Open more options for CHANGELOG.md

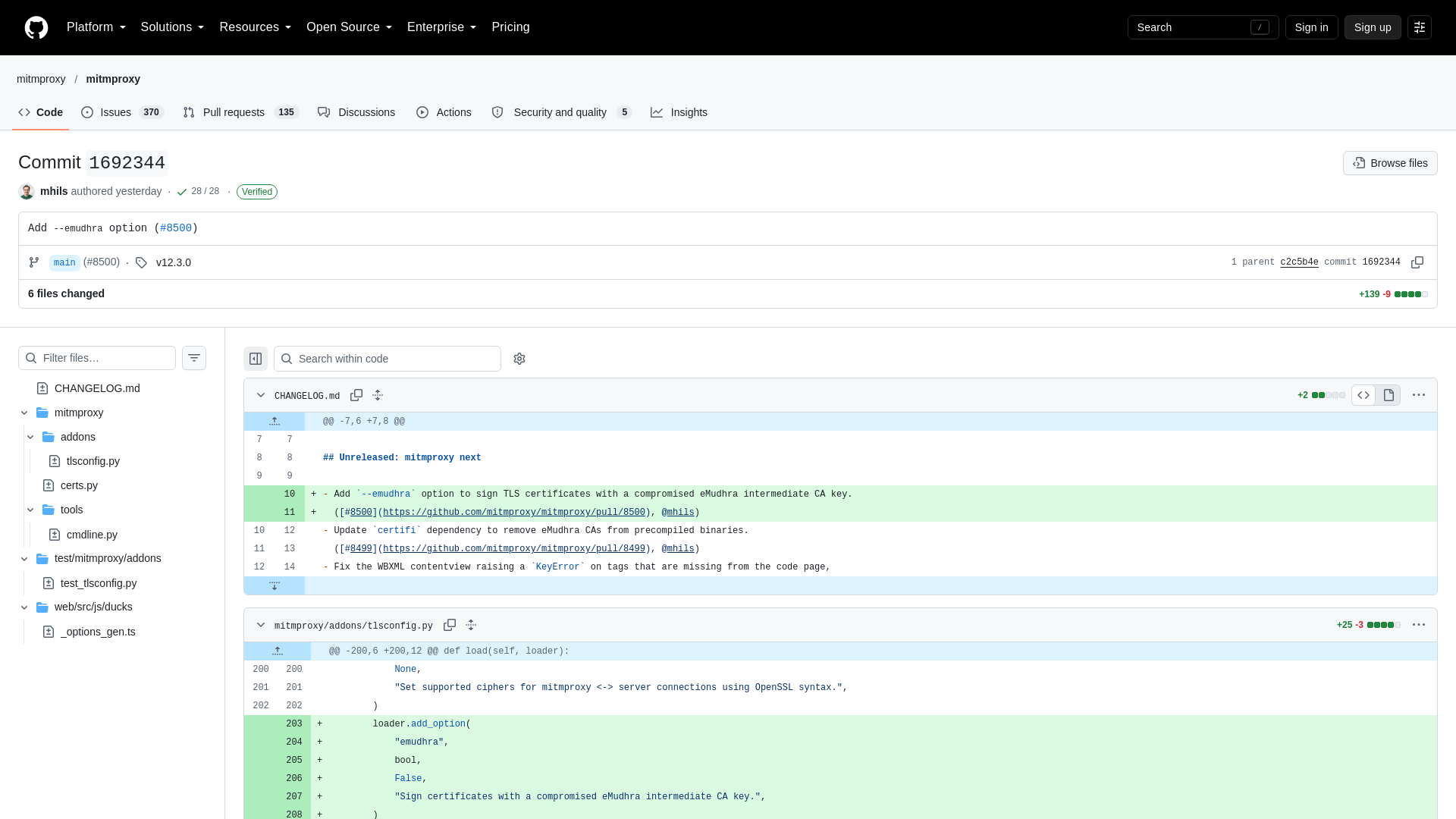click(x=1419, y=395)
